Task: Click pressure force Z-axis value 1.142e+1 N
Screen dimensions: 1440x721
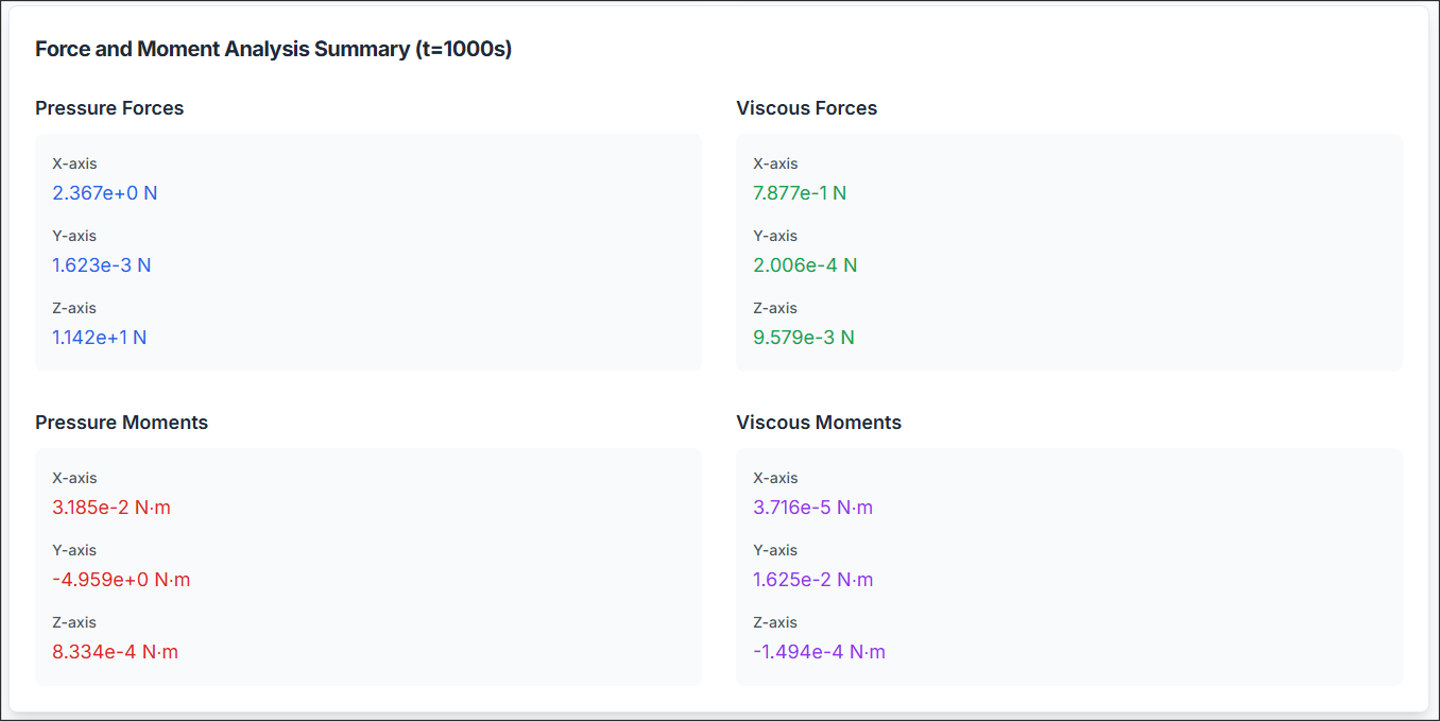Action: [100, 337]
